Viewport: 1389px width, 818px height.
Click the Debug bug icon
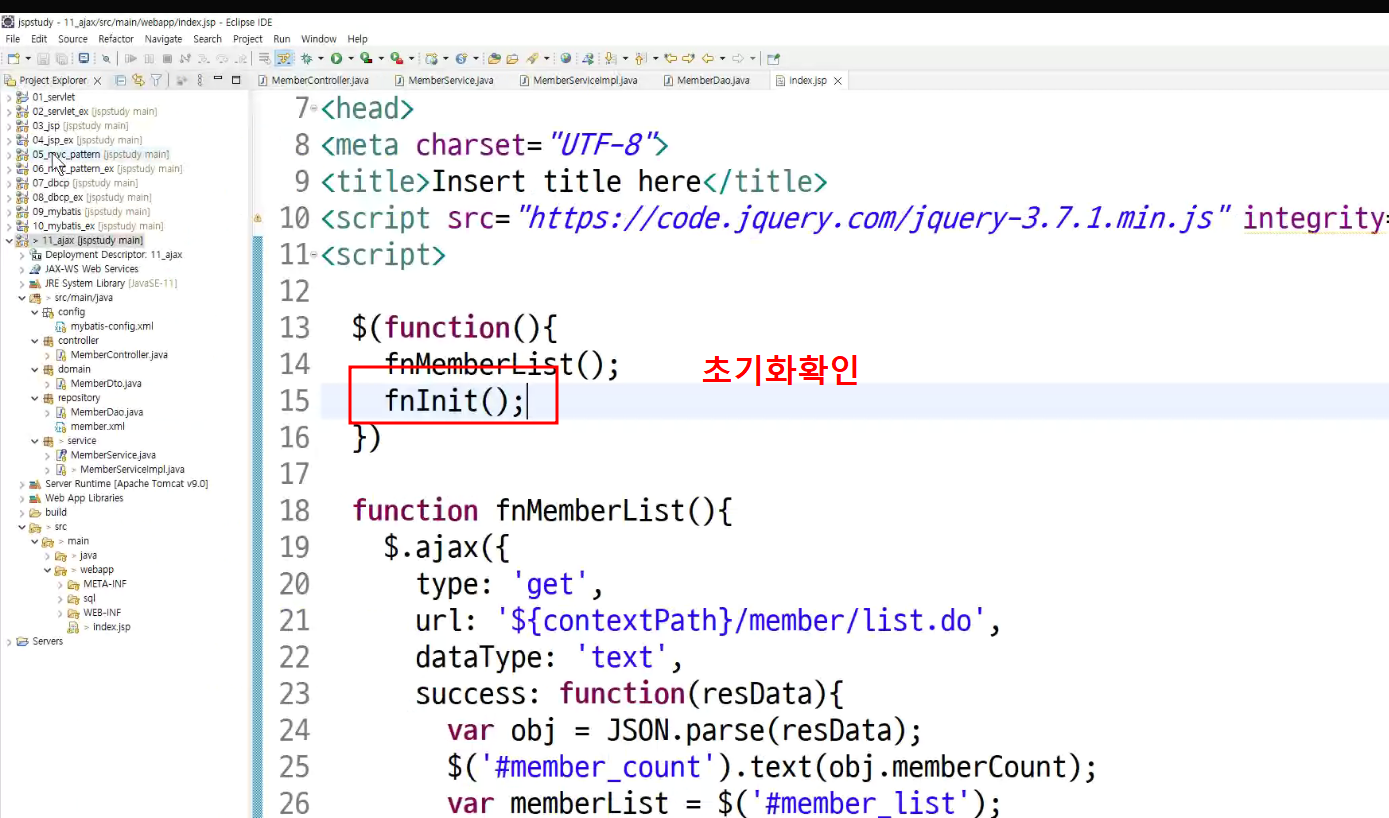click(306, 58)
